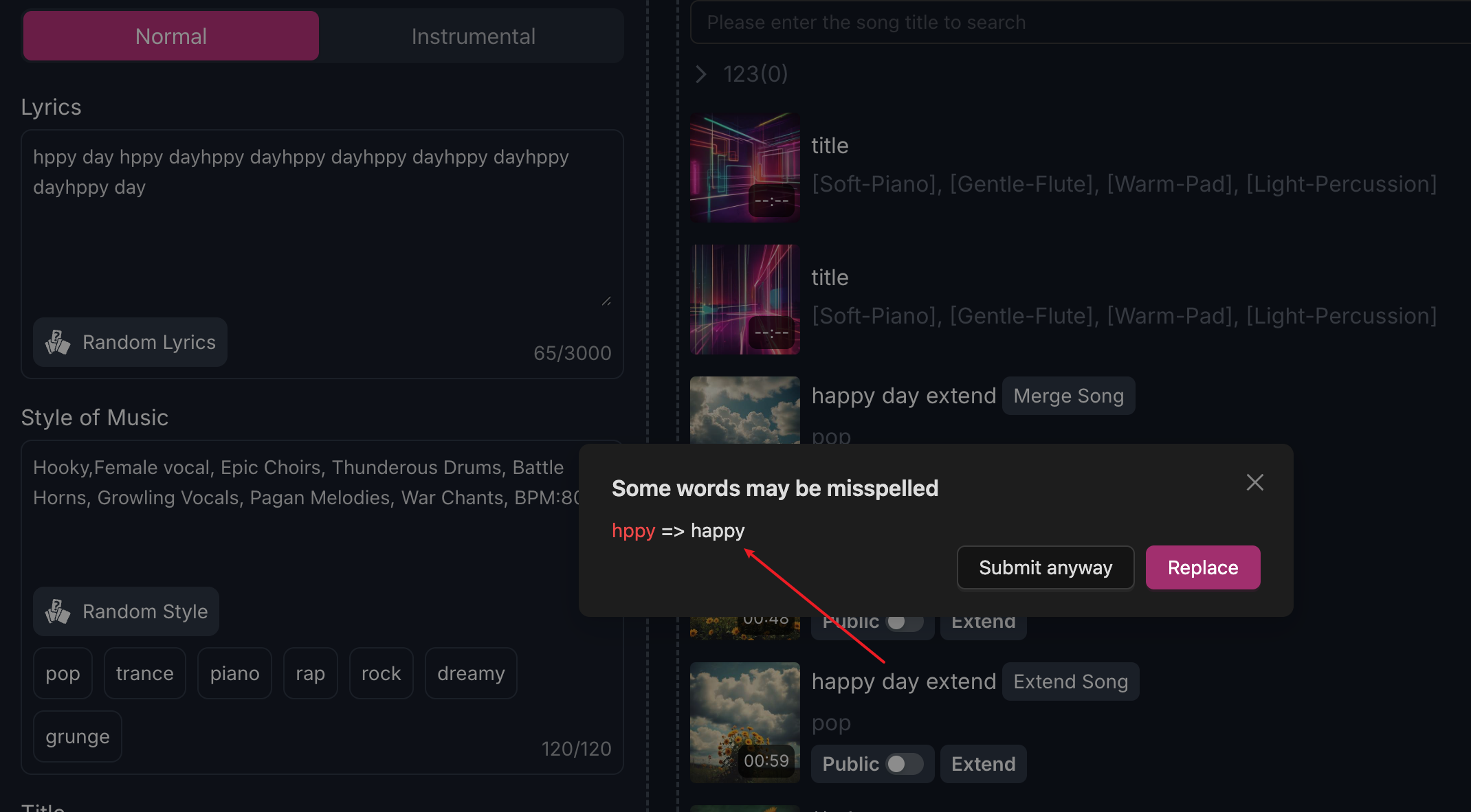Select the pop style tag

(x=62, y=673)
